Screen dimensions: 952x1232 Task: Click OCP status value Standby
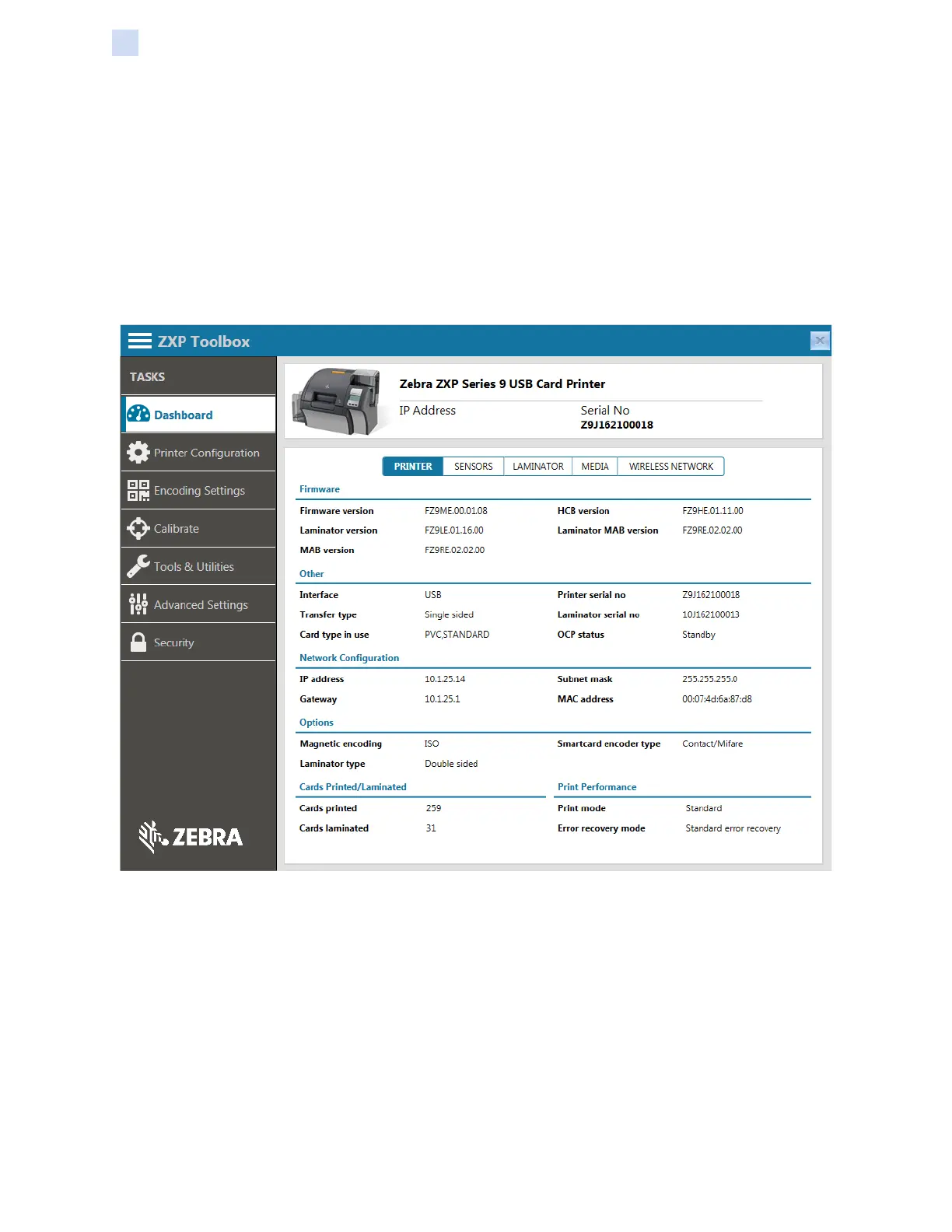[698, 635]
